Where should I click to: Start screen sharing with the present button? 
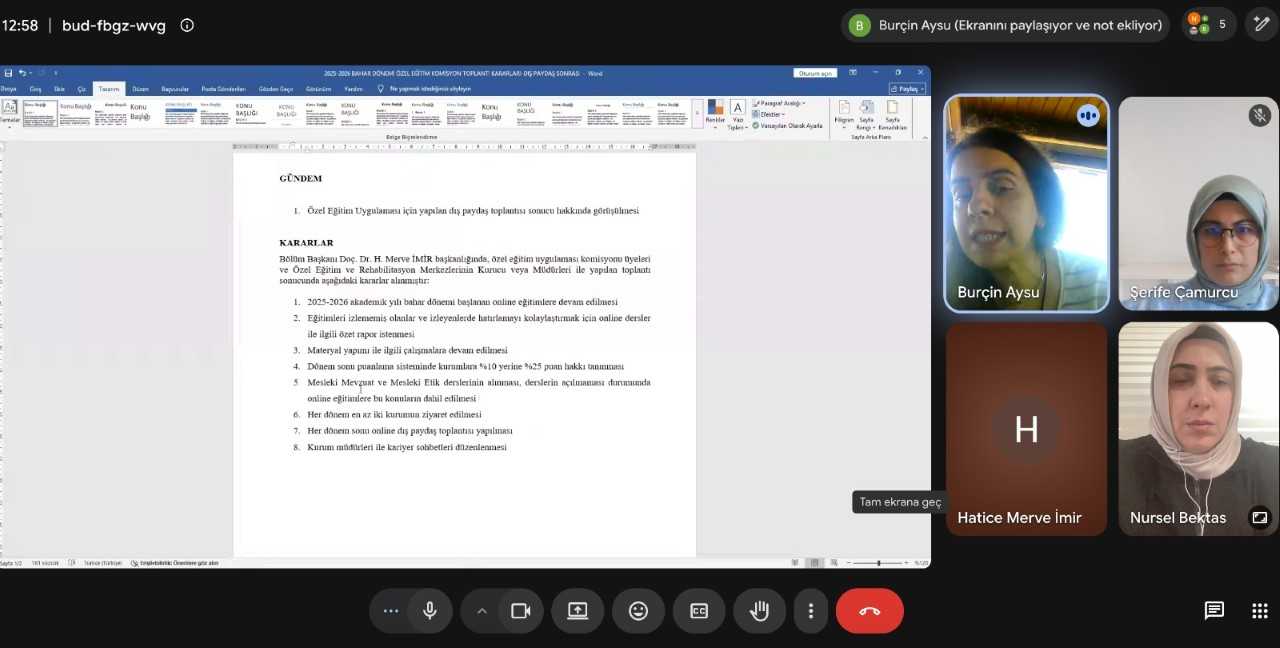(578, 611)
